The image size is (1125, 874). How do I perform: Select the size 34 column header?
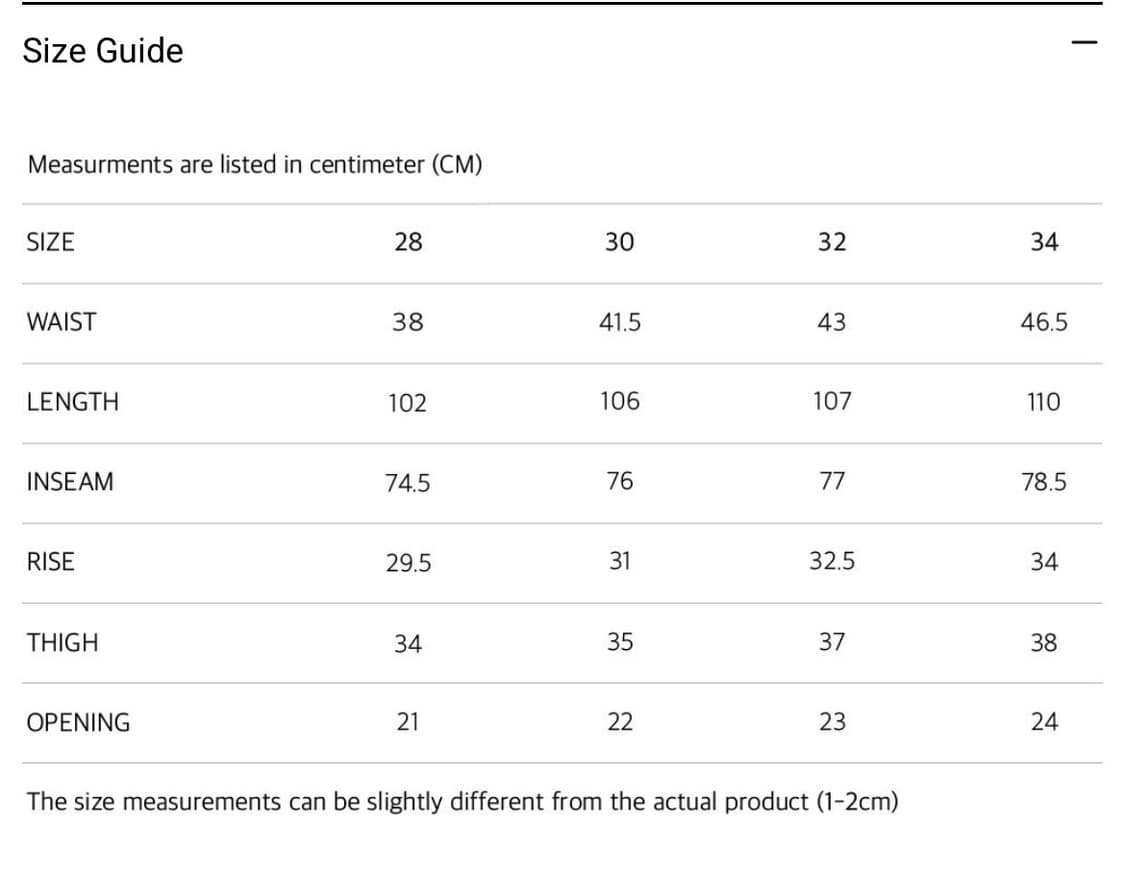1043,242
